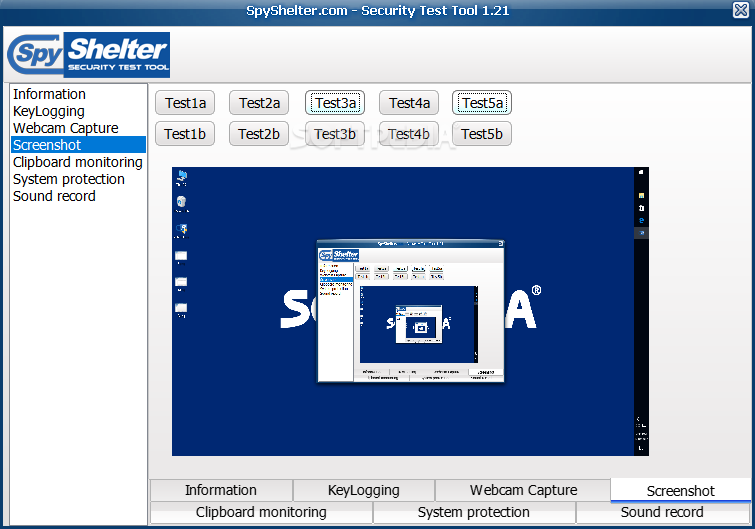Viewport: 755px width, 529px height.
Task: Select KeyLogging in the left list
Action: 78,111
